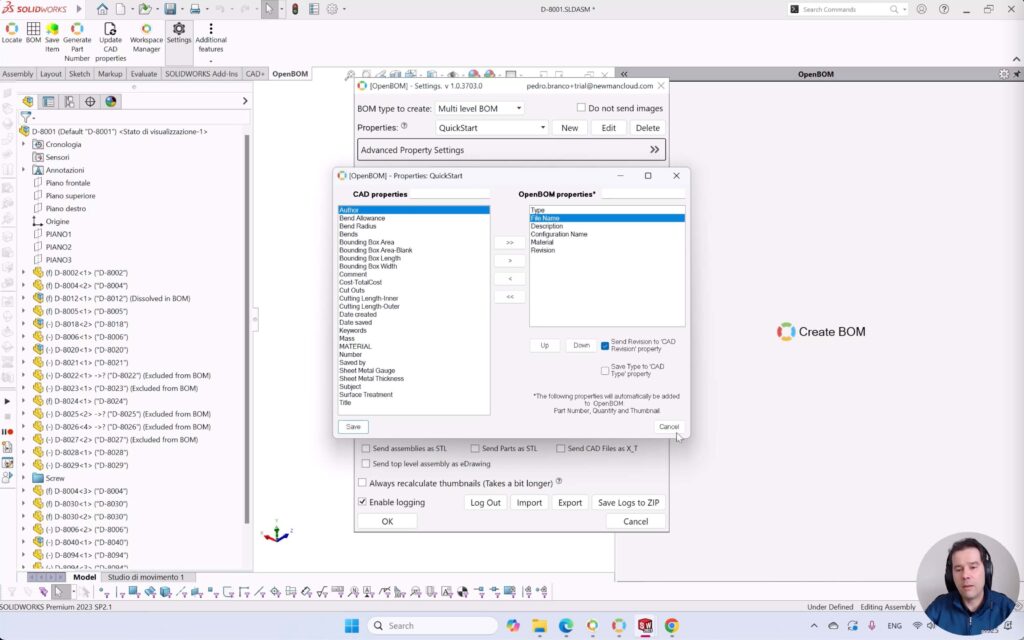Expand the FeatureManager panel arrow
Screen dimensions: 1024x640
click(x=245, y=101)
